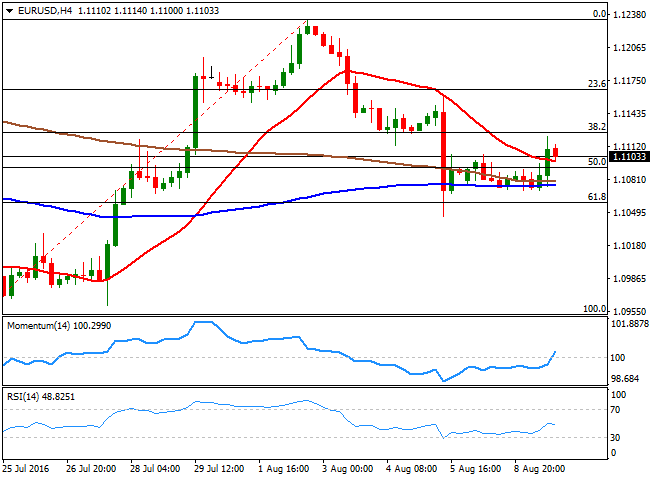Select the EURUSD,H4 symbol title
650x480 pixels.
point(45,11)
